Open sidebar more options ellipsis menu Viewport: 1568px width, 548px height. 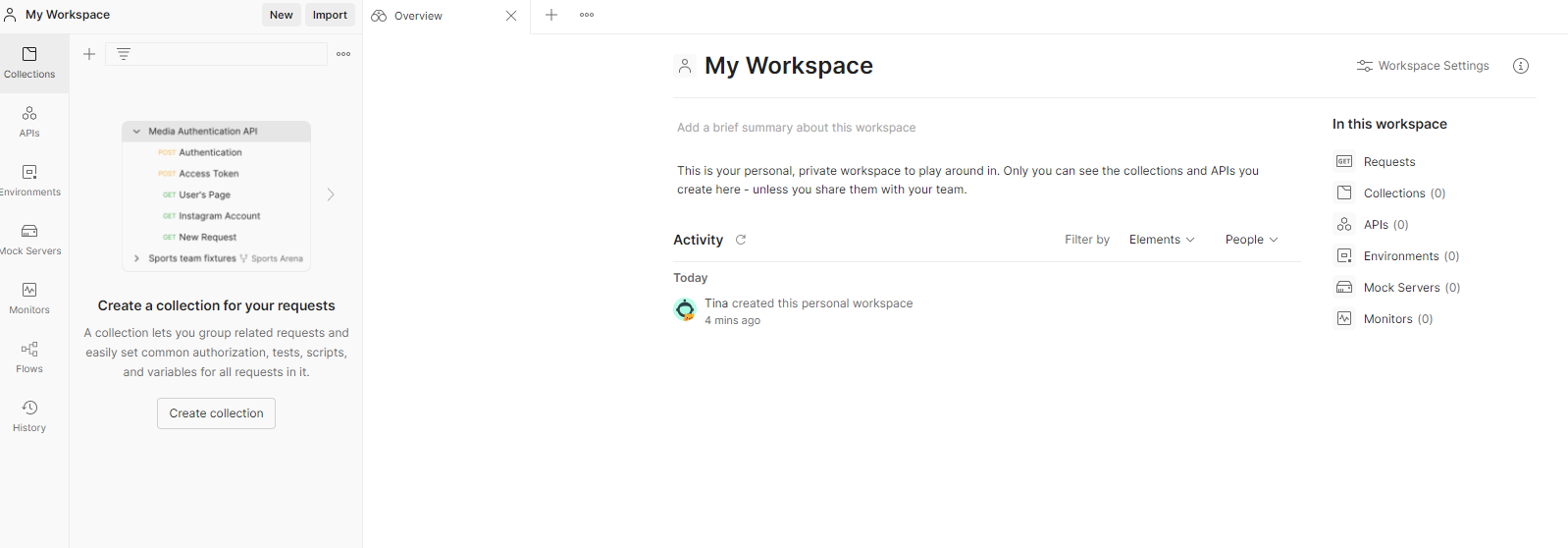(343, 54)
